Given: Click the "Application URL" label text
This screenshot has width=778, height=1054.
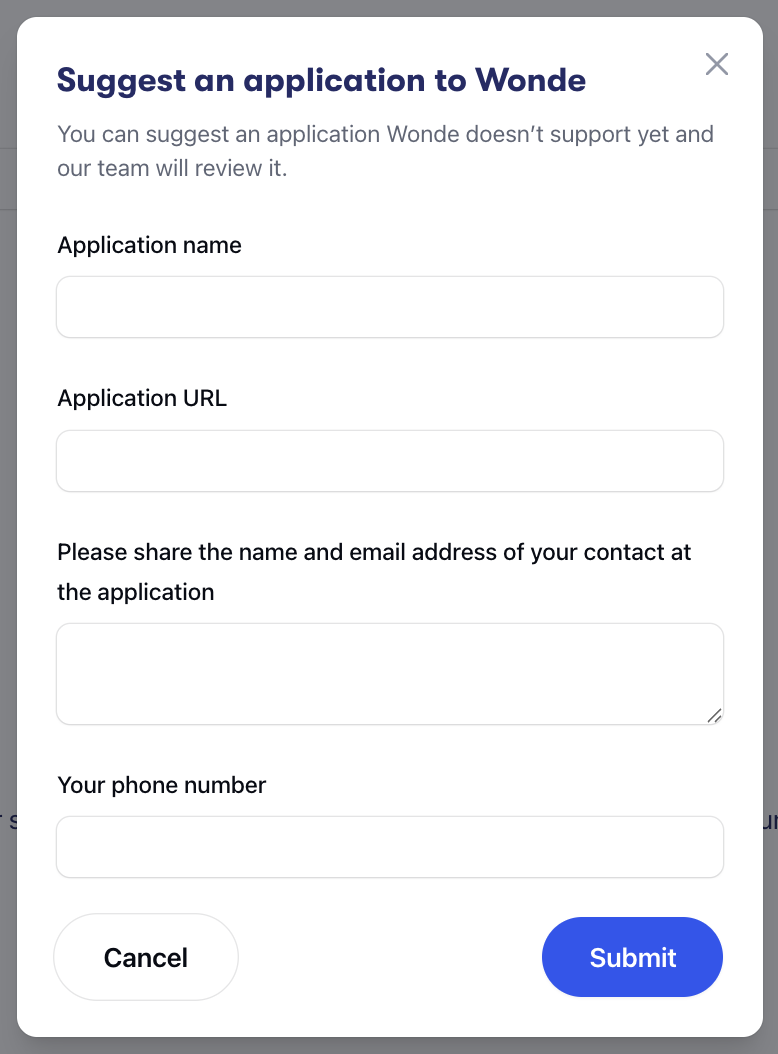Looking at the screenshot, I should [142, 398].
